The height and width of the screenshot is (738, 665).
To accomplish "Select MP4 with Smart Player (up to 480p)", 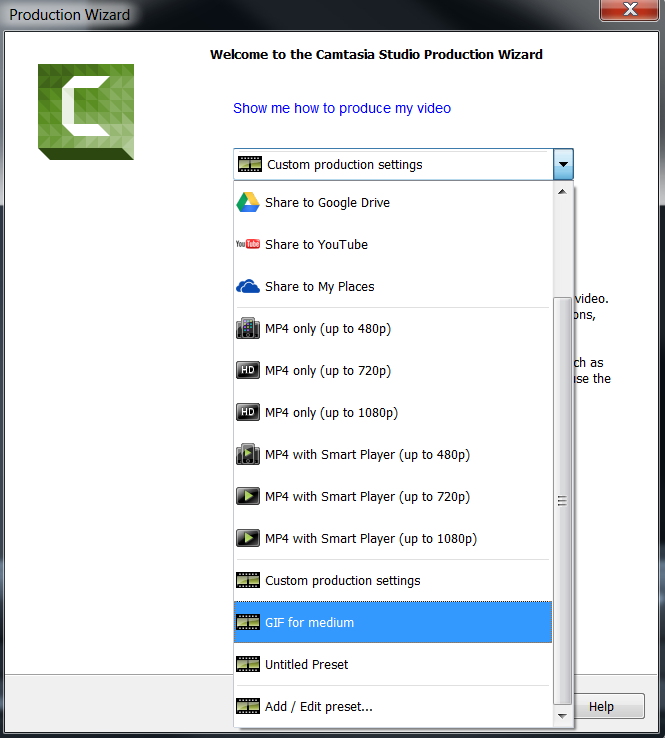I will point(393,454).
